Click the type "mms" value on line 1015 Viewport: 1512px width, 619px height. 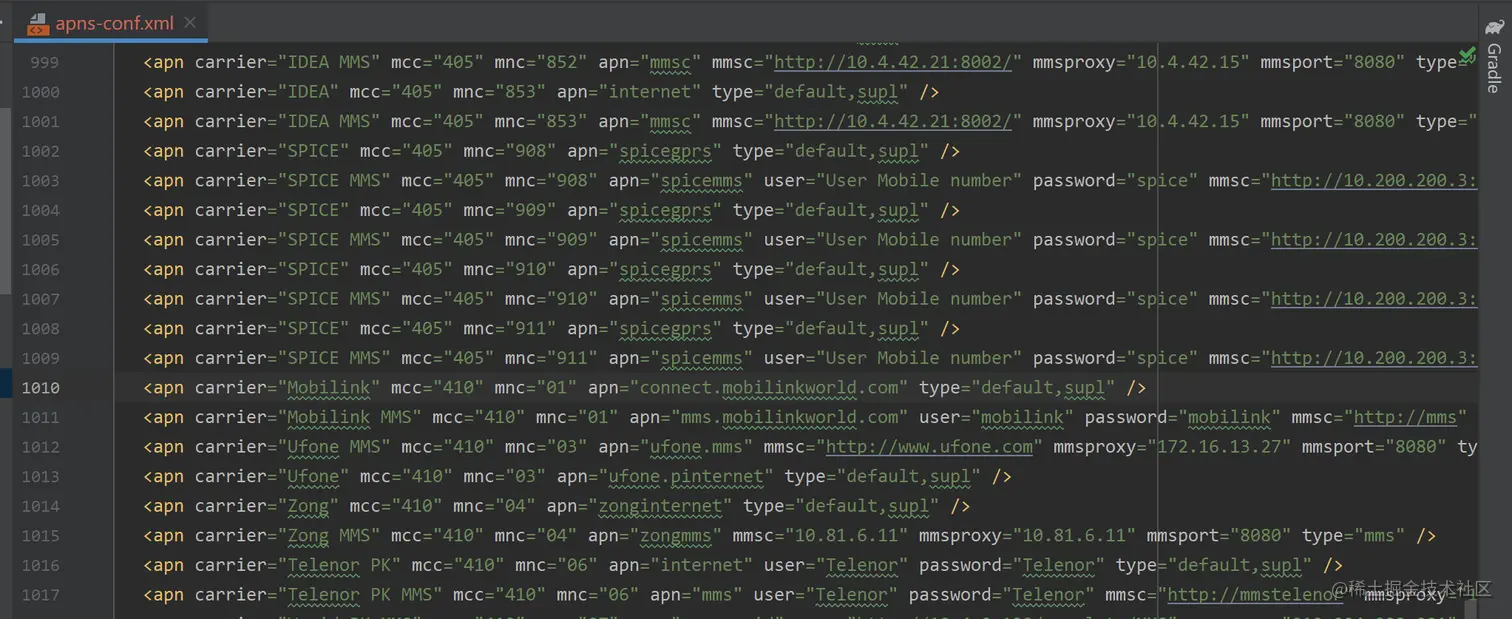[x=1379, y=535]
